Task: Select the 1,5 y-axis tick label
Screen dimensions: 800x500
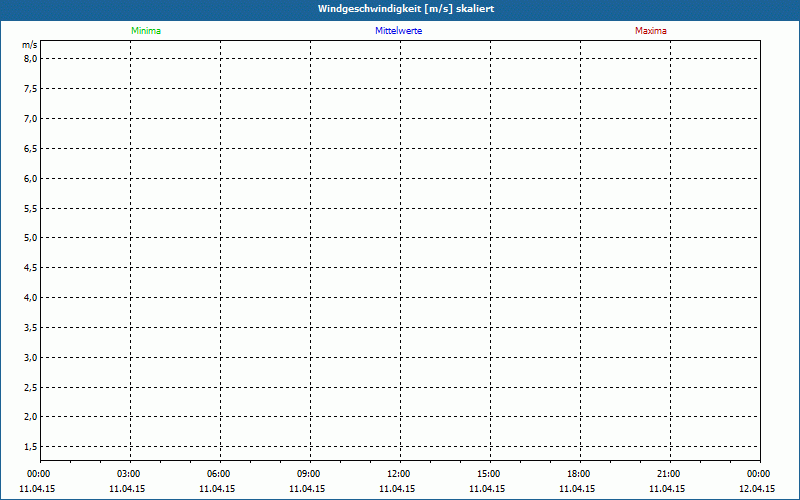Action: (x=30, y=446)
